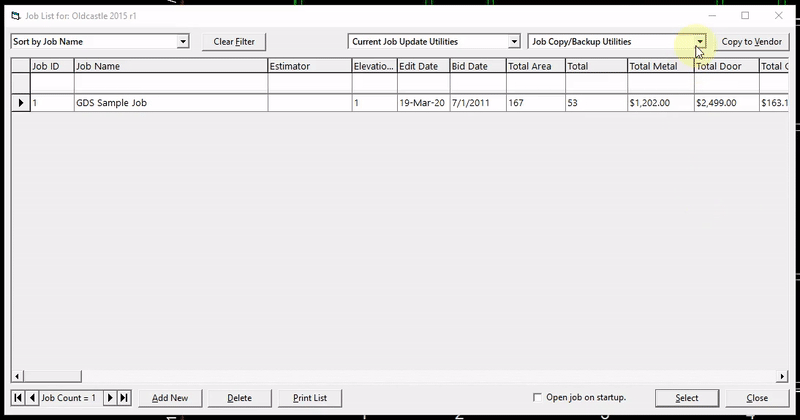Screen dimensions: 800x420
Task: Click the Copy to Vendor button
Action: (x=752, y=42)
